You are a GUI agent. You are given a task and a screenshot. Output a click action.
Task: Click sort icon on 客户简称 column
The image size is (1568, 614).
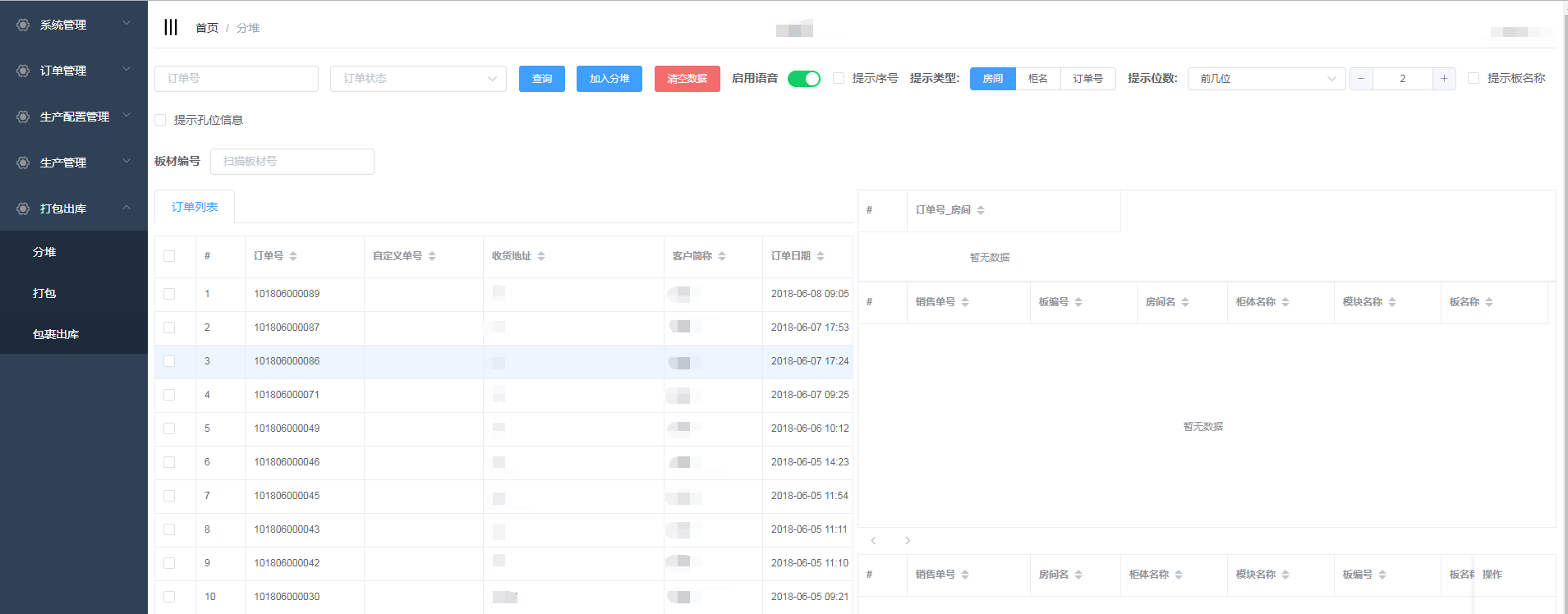(722, 256)
